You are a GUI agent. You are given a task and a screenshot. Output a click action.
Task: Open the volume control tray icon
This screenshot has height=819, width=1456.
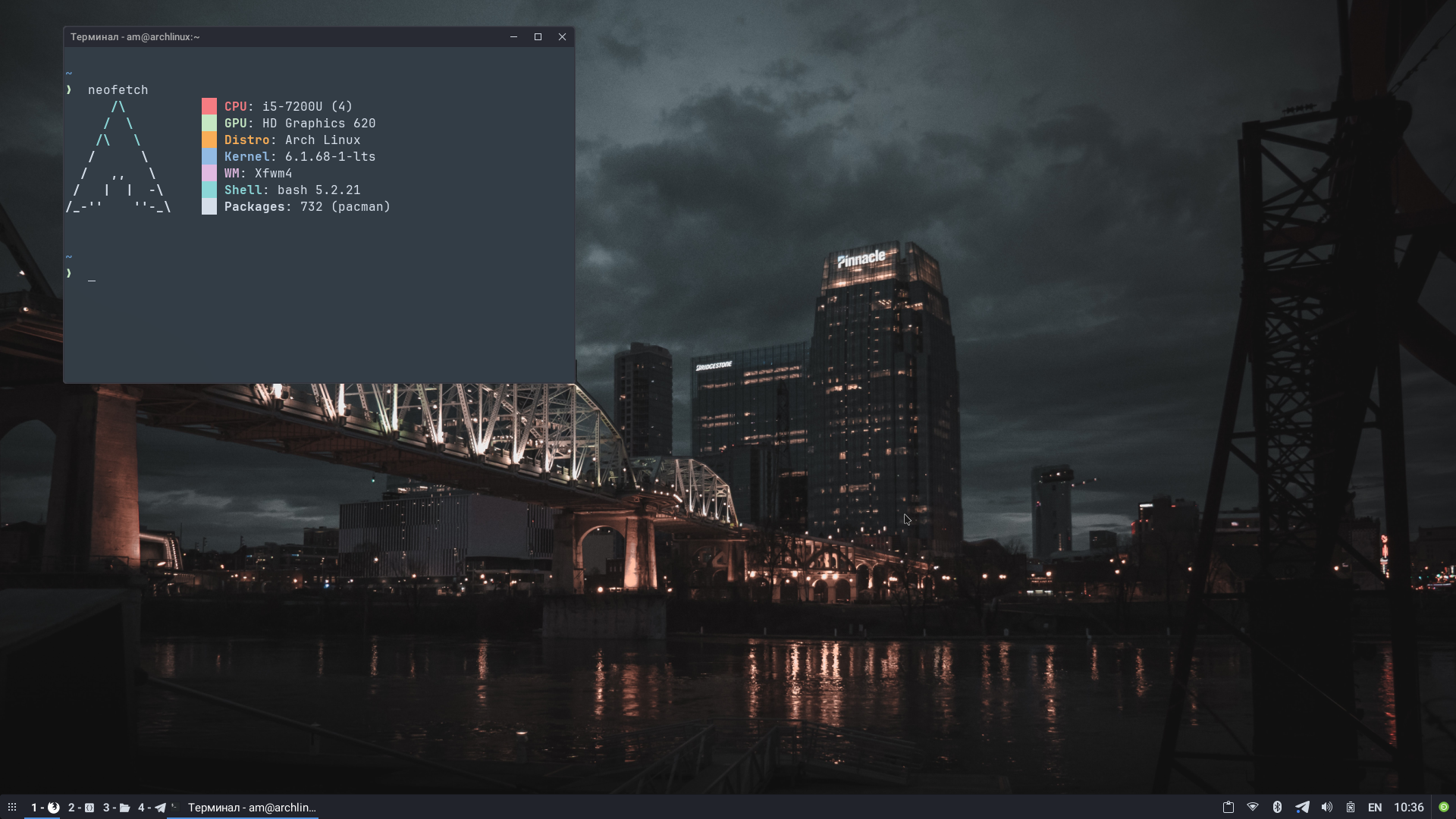coord(1326,807)
